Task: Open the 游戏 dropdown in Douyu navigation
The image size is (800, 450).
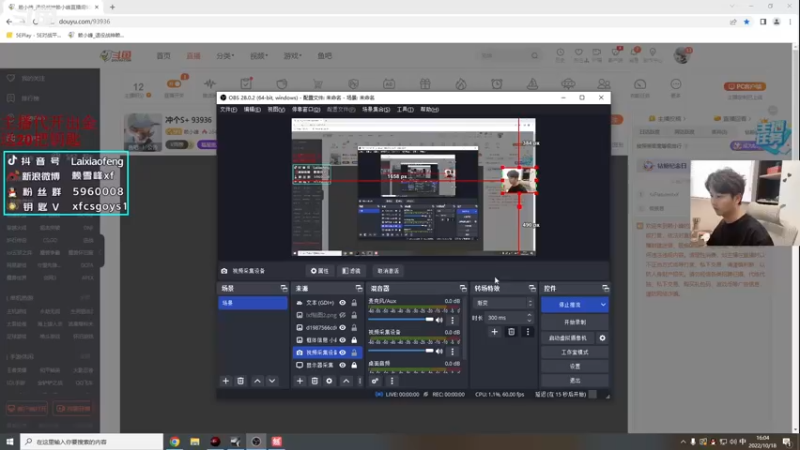Action: tap(292, 56)
